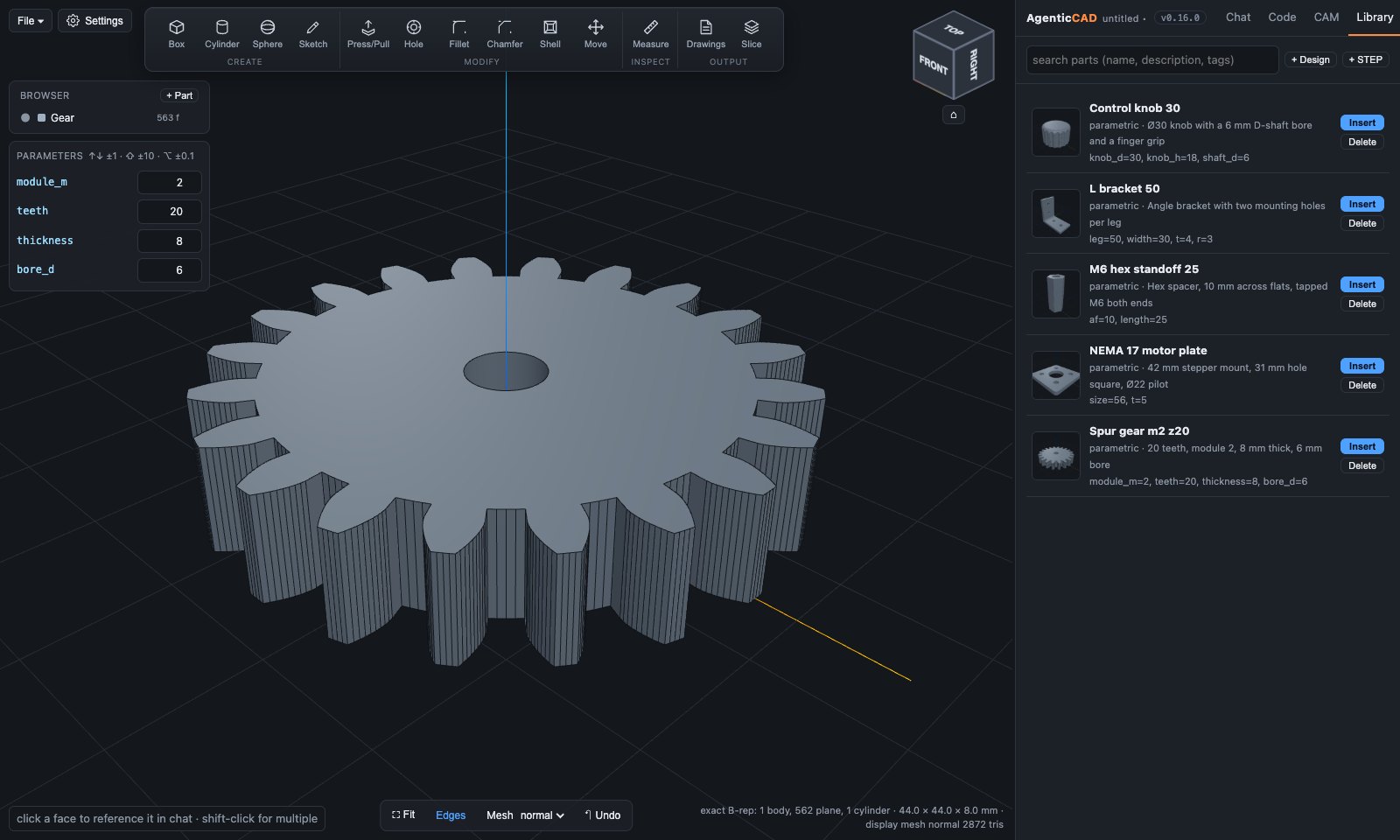Image resolution: width=1400 pixels, height=840 pixels.
Task: Activate the Move tool
Action: pyautogui.click(x=595, y=34)
